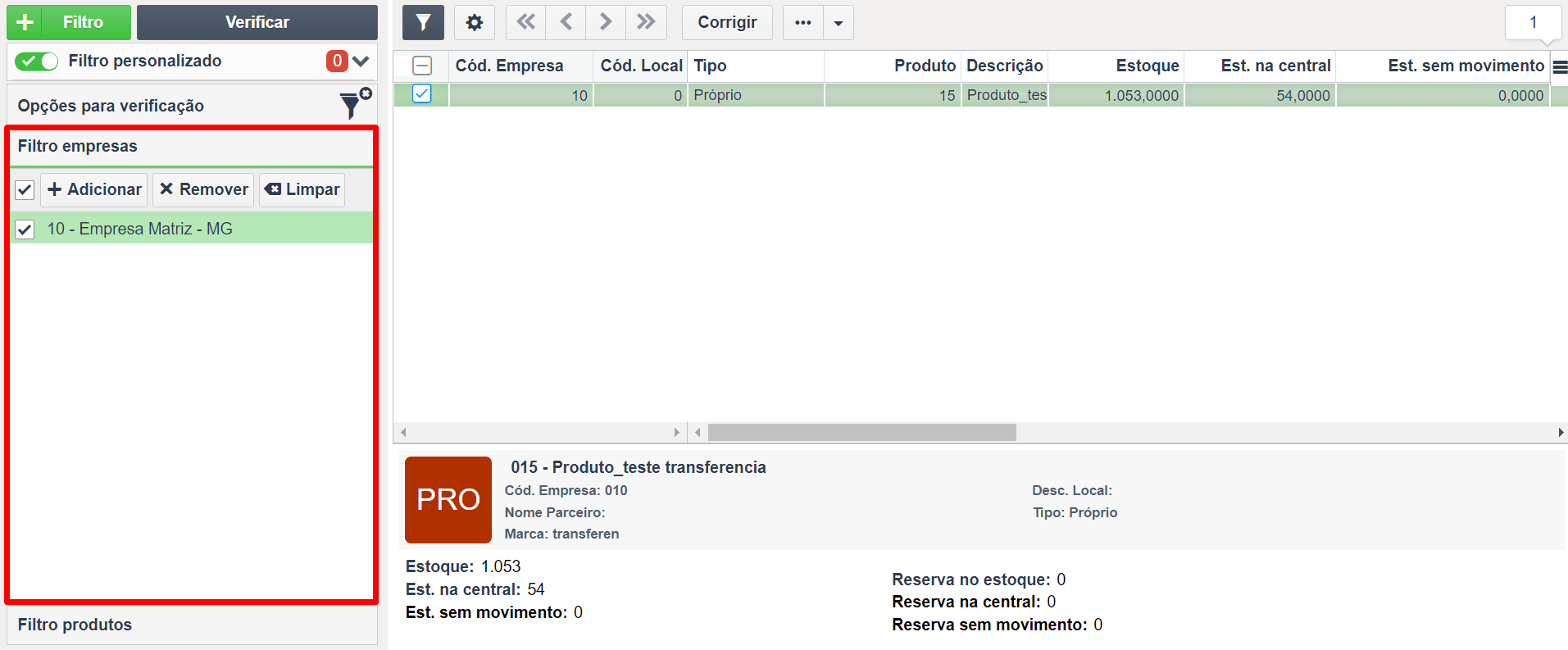Click the Est. sem movimento column header
Screen dimensions: 1568x650
pyautogui.click(x=1443, y=66)
